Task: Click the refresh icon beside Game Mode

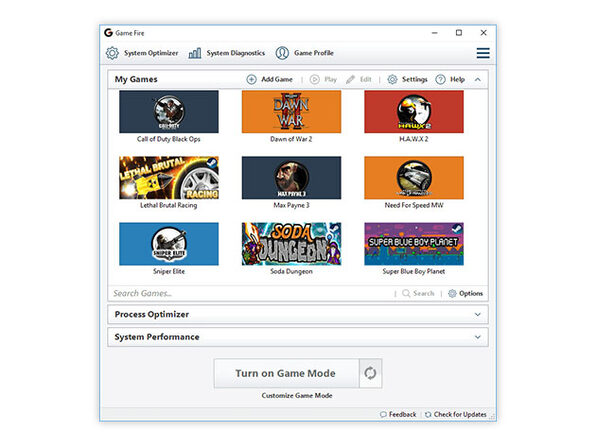Action: coord(370,373)
